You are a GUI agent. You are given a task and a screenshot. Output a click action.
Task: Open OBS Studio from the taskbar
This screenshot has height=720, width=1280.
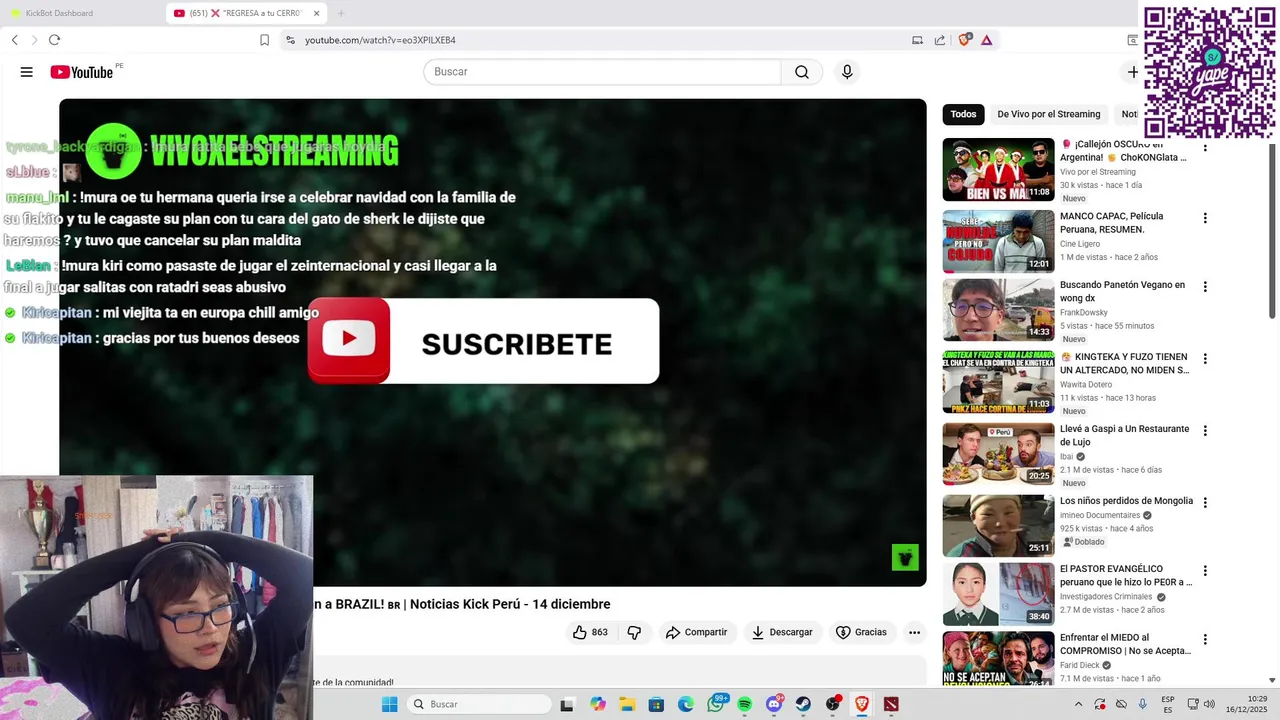tap(833, 704)
